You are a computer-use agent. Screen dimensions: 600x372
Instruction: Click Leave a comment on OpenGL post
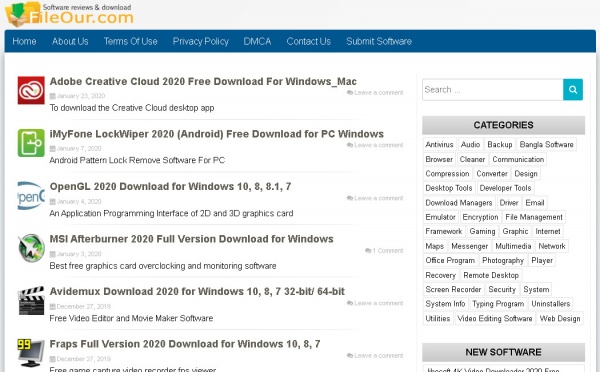(375, 198)
